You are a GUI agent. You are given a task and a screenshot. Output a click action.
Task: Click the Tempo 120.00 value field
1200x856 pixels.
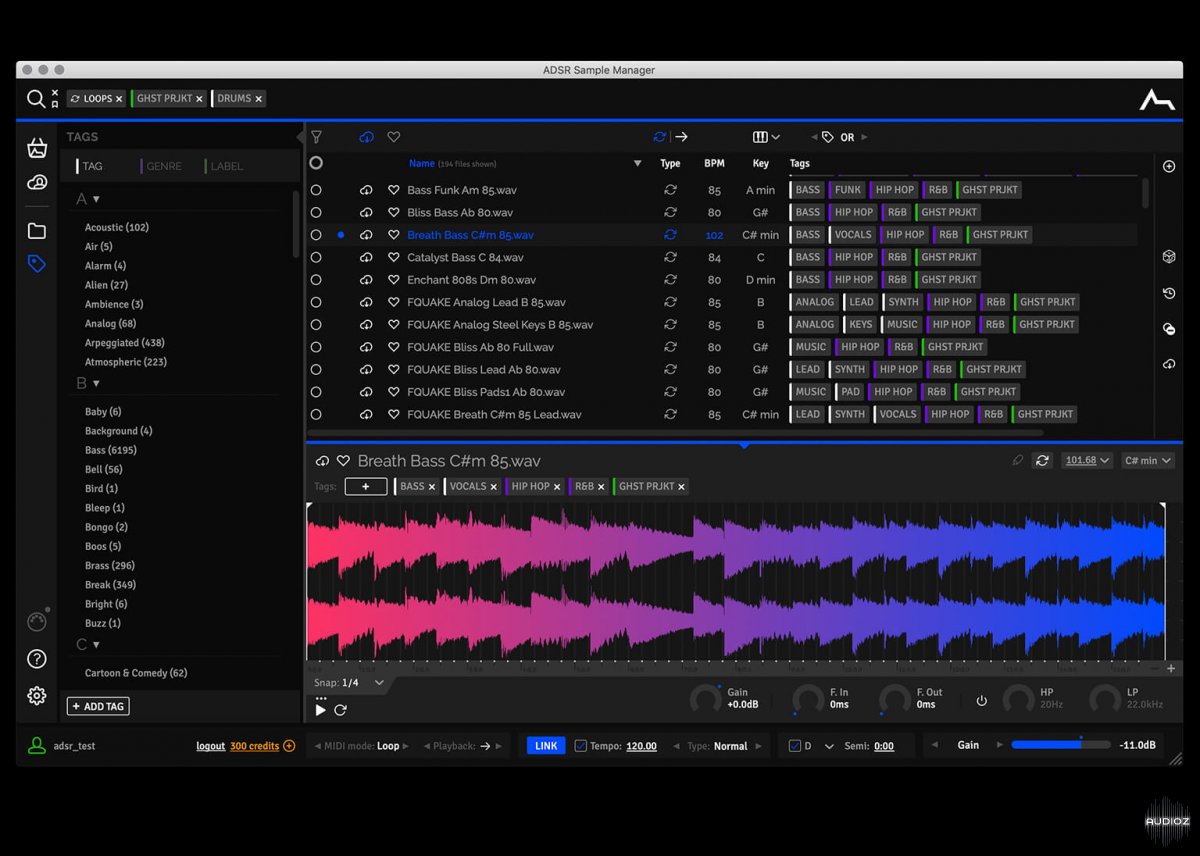coord(641,746)
